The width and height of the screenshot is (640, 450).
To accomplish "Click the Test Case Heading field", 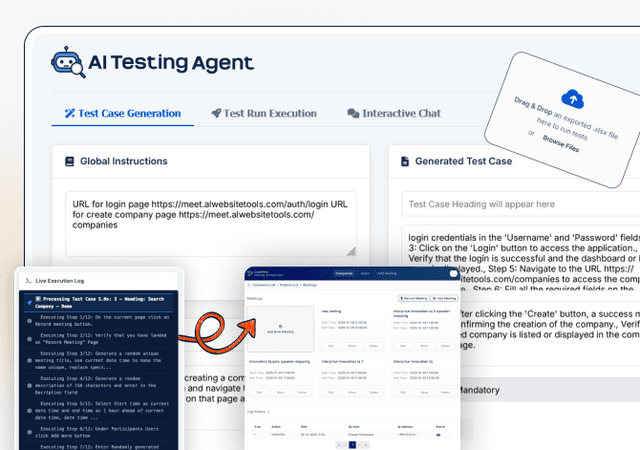I will [x=520, y=204].
